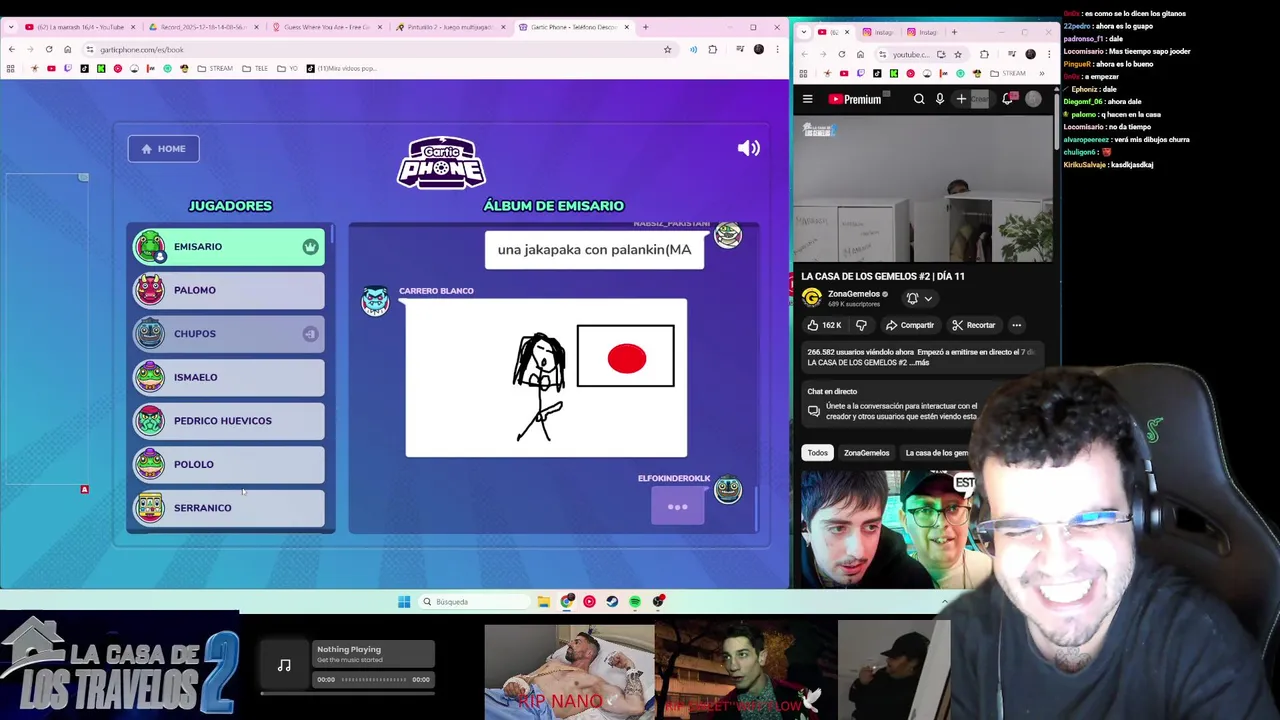Open the Chrome menu in left window
The image size is (1280, 720).
click(777, 49)
